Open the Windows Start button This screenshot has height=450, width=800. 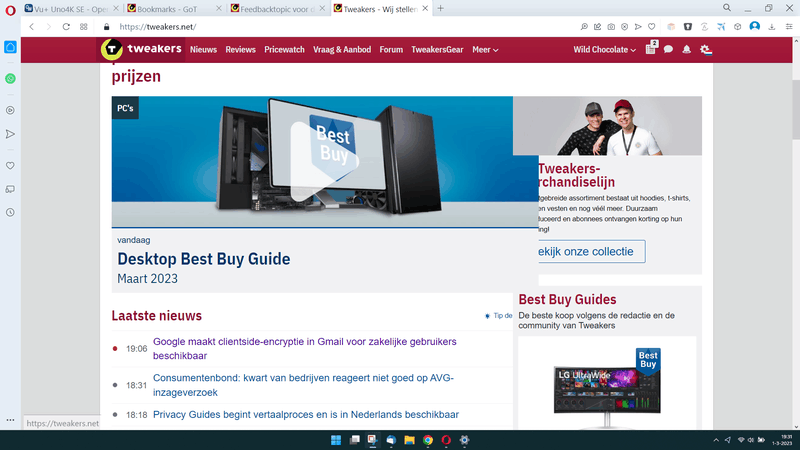click(x=336, y=440)
